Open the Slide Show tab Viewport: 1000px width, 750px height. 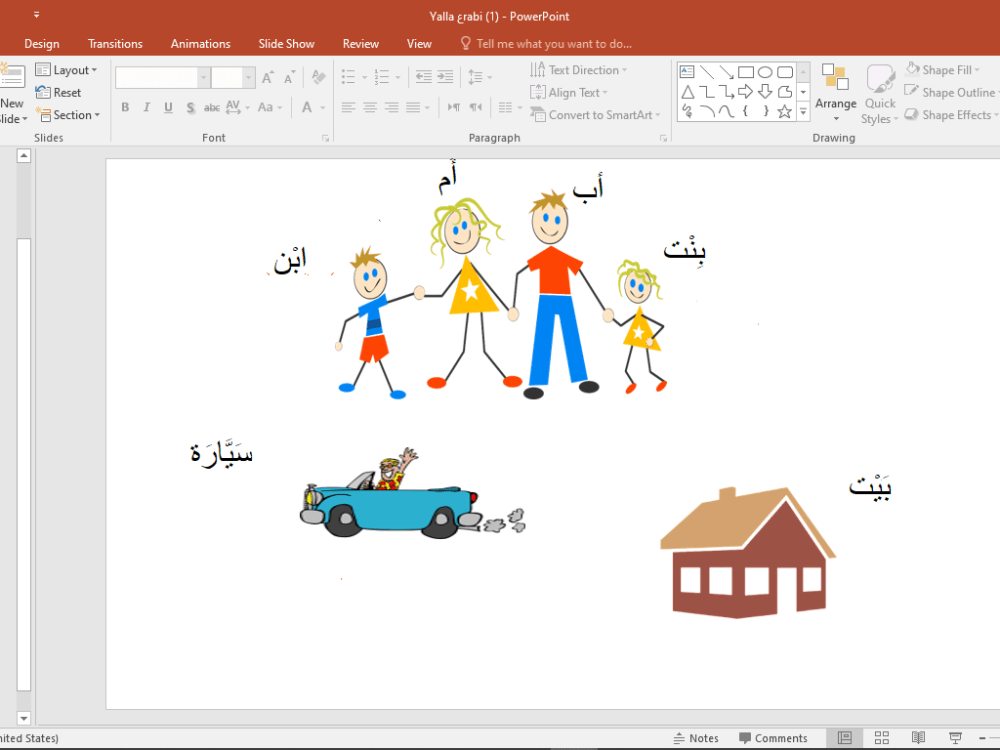coord(286,44)
